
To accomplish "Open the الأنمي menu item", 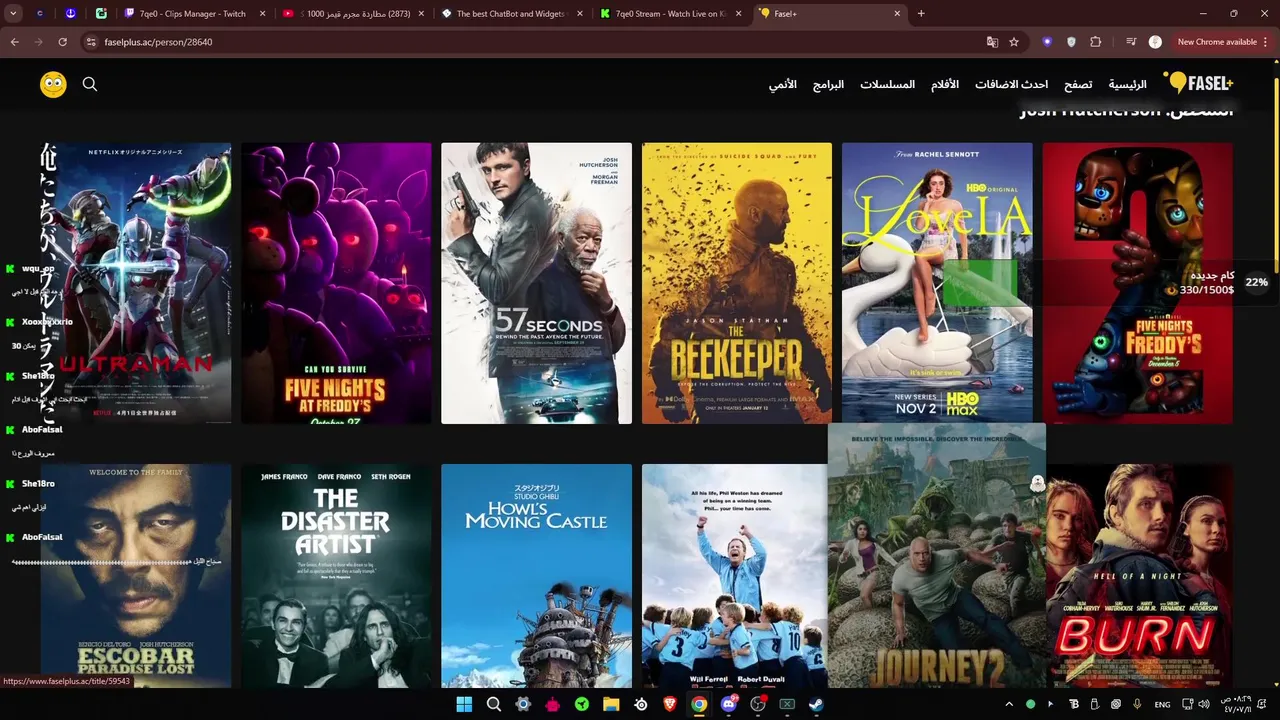I will point(783,85).
